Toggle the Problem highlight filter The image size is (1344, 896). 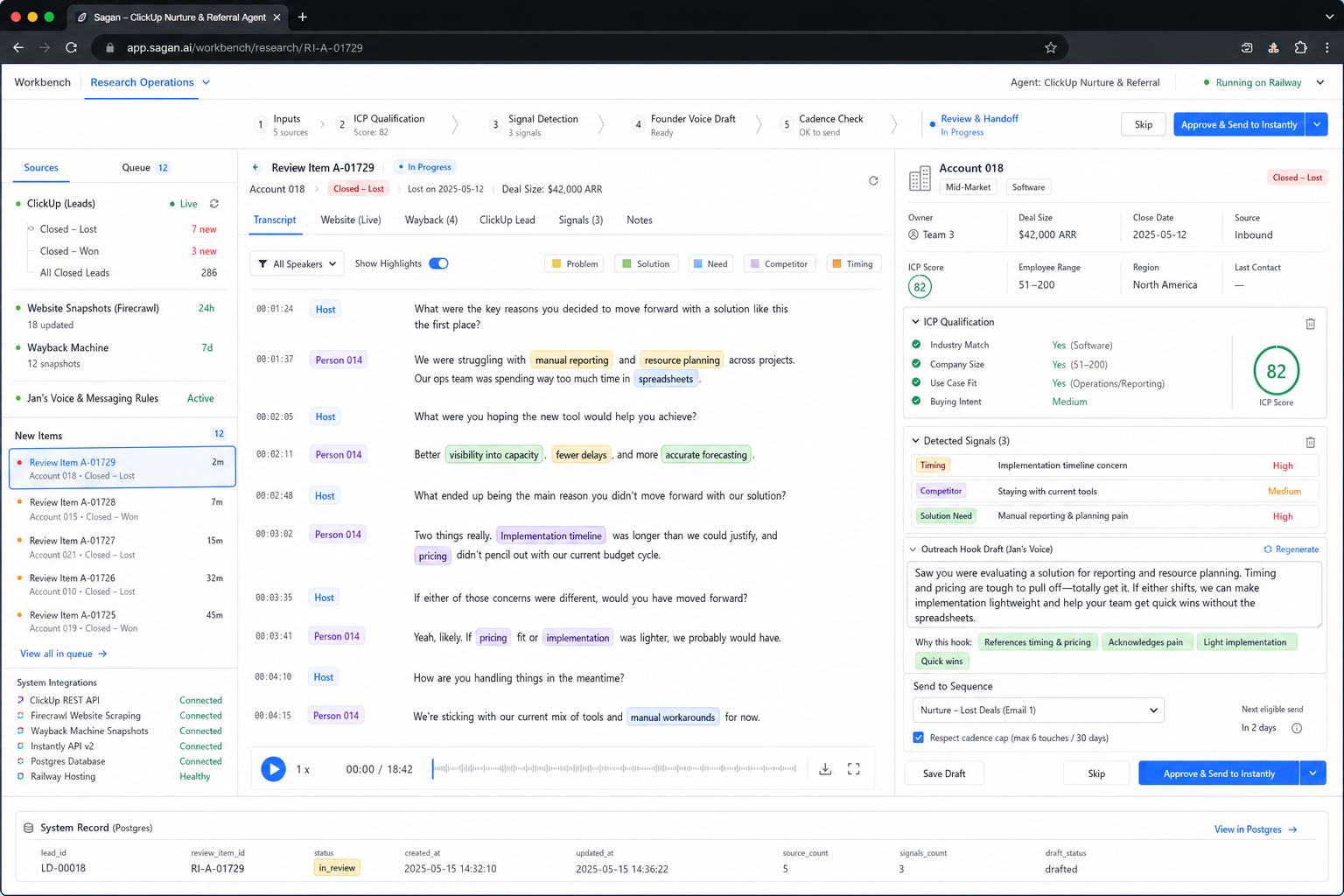(574, 263)
